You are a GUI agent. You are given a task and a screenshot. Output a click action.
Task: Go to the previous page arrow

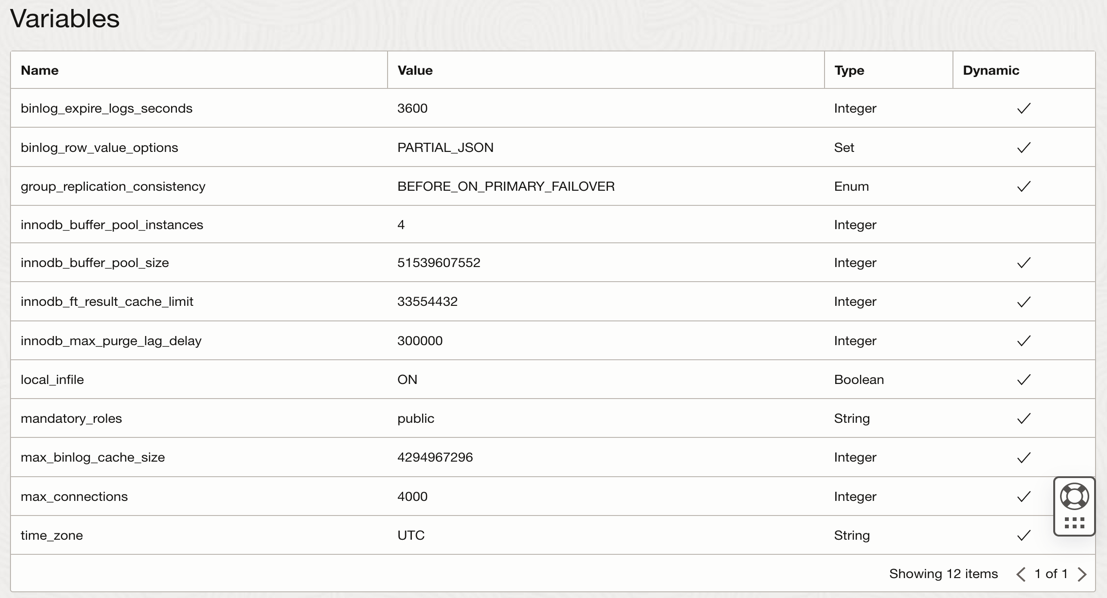[x=1021, y=574]
